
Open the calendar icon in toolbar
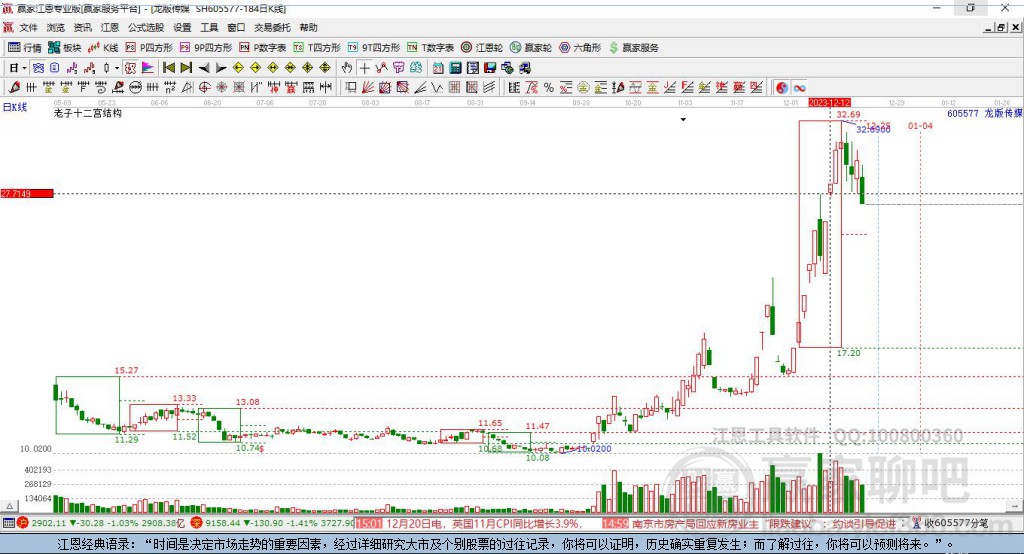click(438, 68)
